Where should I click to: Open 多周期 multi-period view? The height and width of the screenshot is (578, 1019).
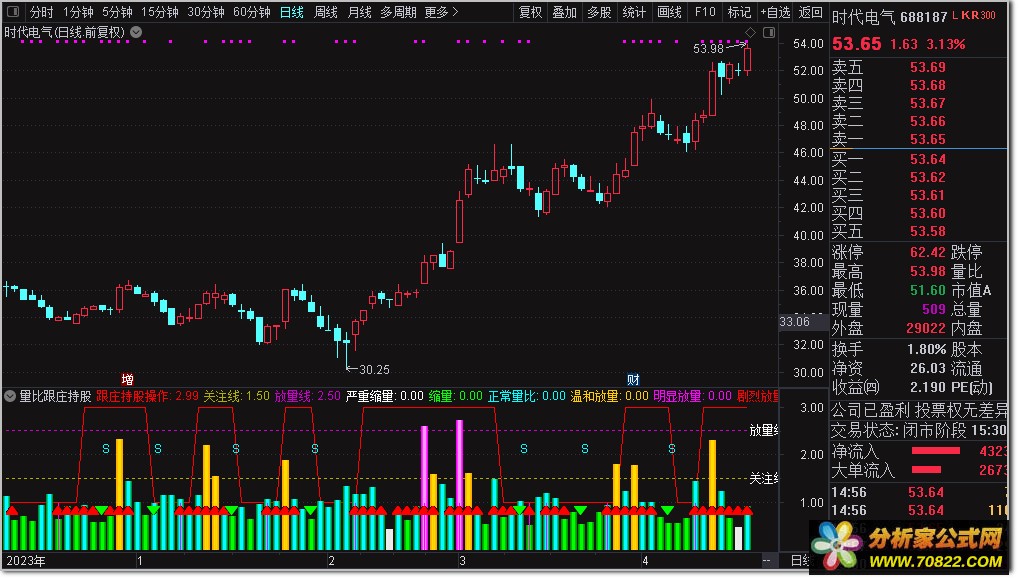[x=398, y=12]
